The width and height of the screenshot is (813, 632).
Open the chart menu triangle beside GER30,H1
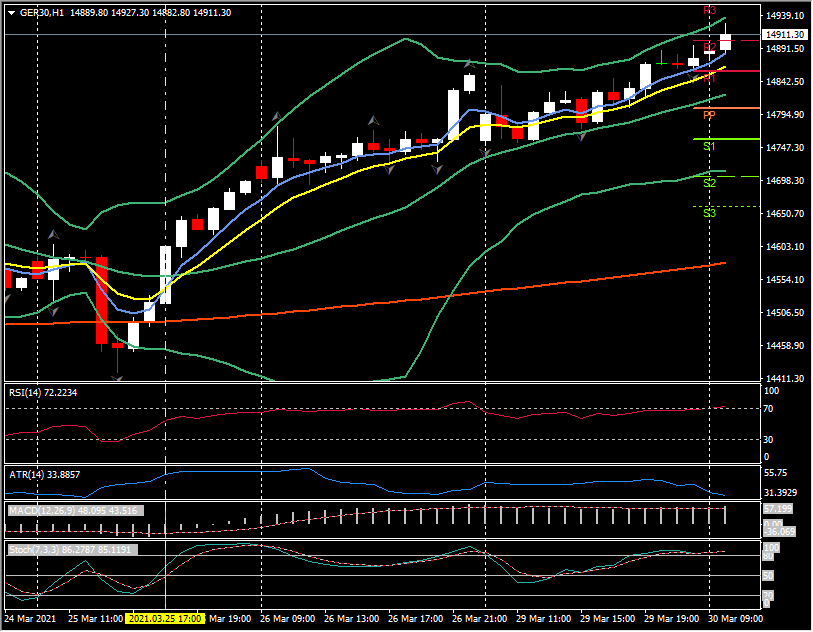(11, 13)
